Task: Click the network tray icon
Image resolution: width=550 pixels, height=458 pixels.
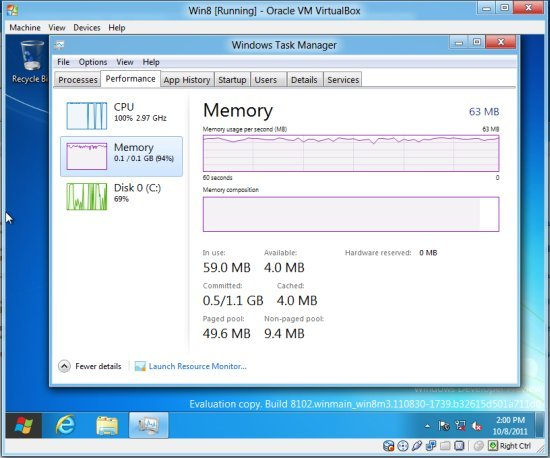Action: coord(460,426)
